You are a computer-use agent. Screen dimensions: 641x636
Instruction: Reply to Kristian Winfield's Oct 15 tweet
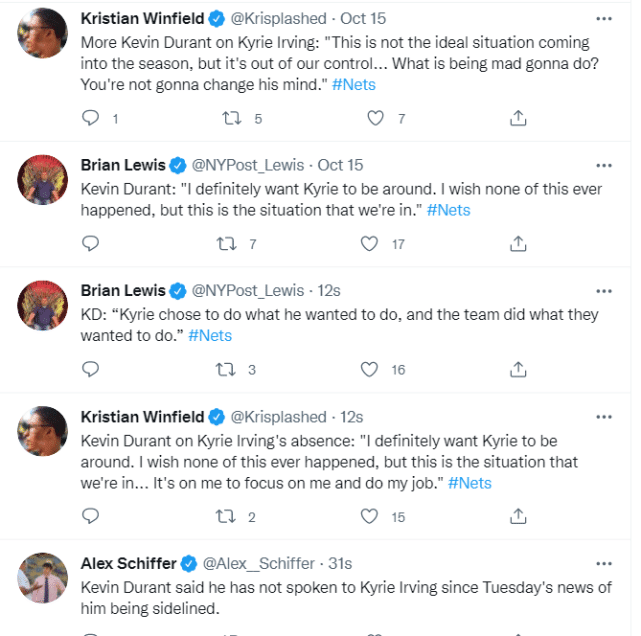[91, 118]
